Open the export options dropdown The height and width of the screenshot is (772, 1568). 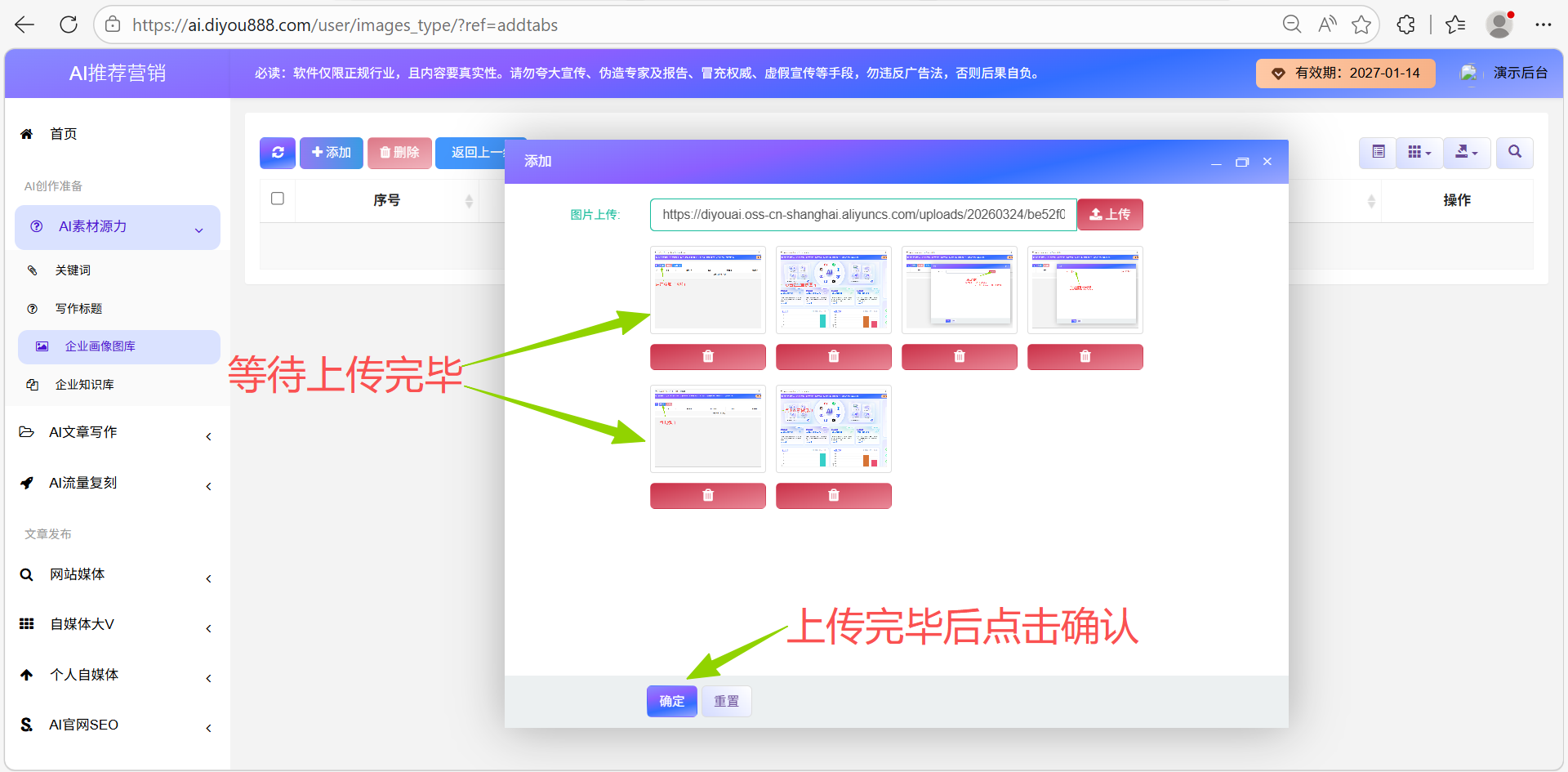[x=1467, y=153]
